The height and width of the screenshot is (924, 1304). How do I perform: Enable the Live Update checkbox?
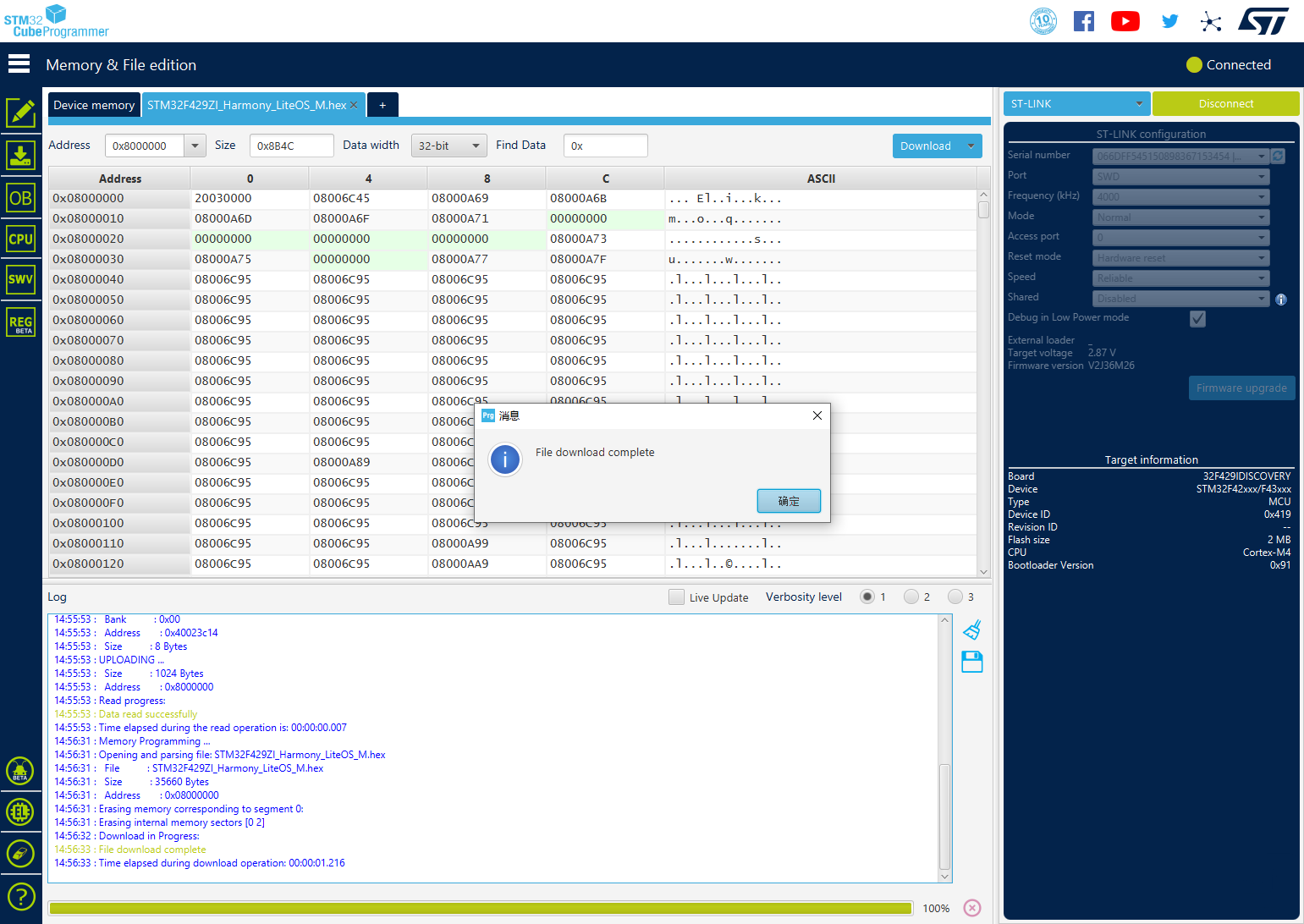coord(676,597)
